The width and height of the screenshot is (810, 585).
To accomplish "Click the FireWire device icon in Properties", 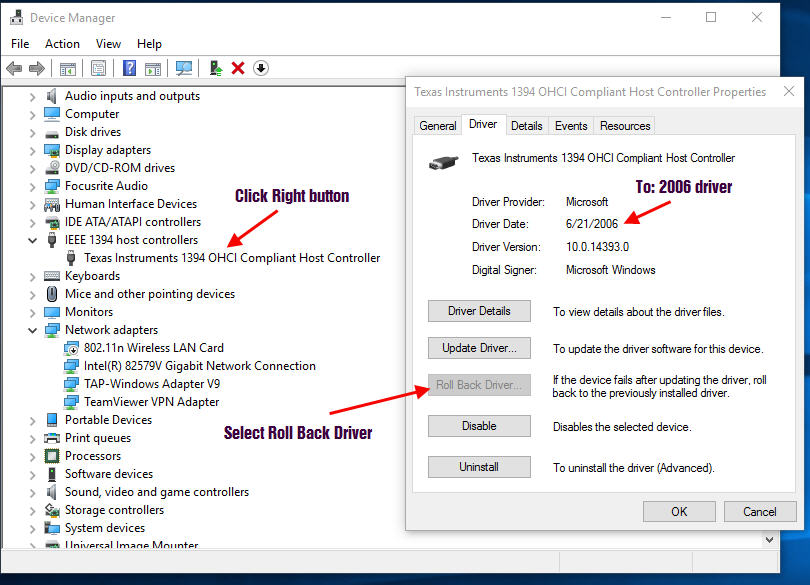I will [444, 163].
